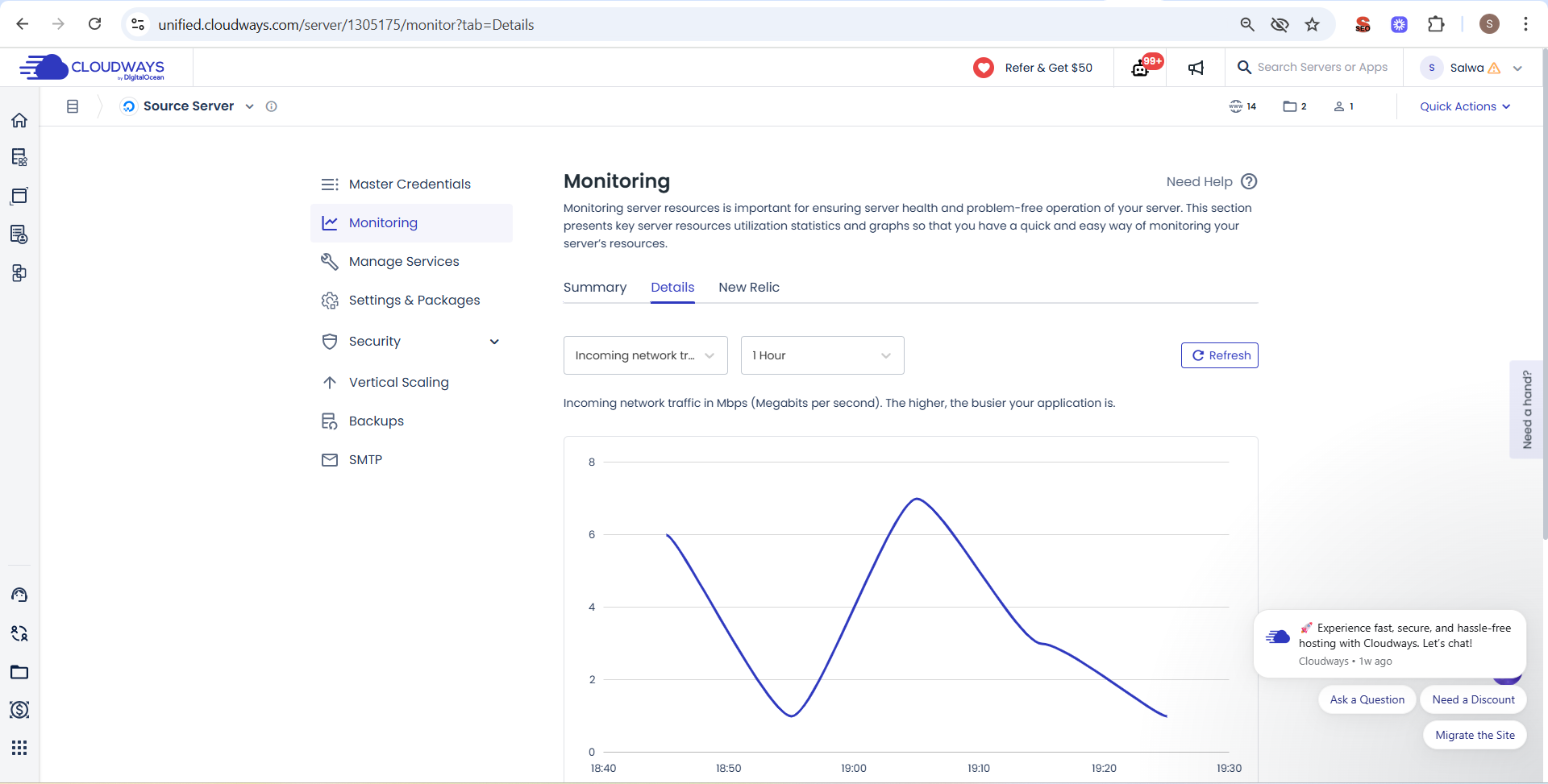Open the Incoming network traffic dropdown
The height and width of the screenshot is (784, 1548).
[645, 355]
